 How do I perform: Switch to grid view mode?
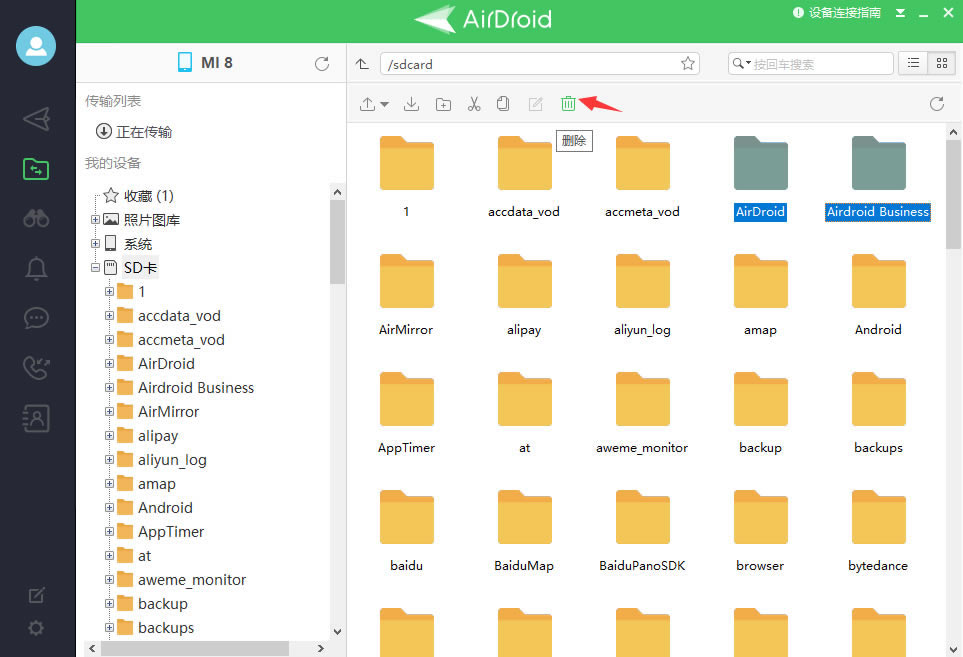pyautogui.click(x=941, y=62)
